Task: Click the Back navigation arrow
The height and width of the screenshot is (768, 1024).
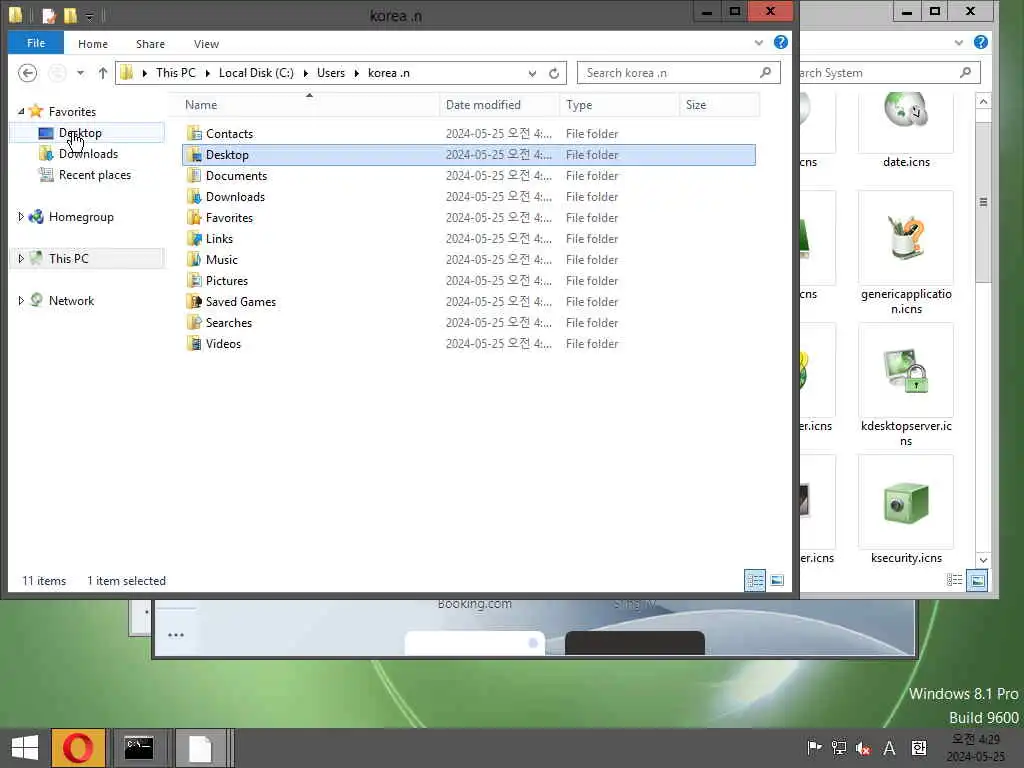Action: 27,73
